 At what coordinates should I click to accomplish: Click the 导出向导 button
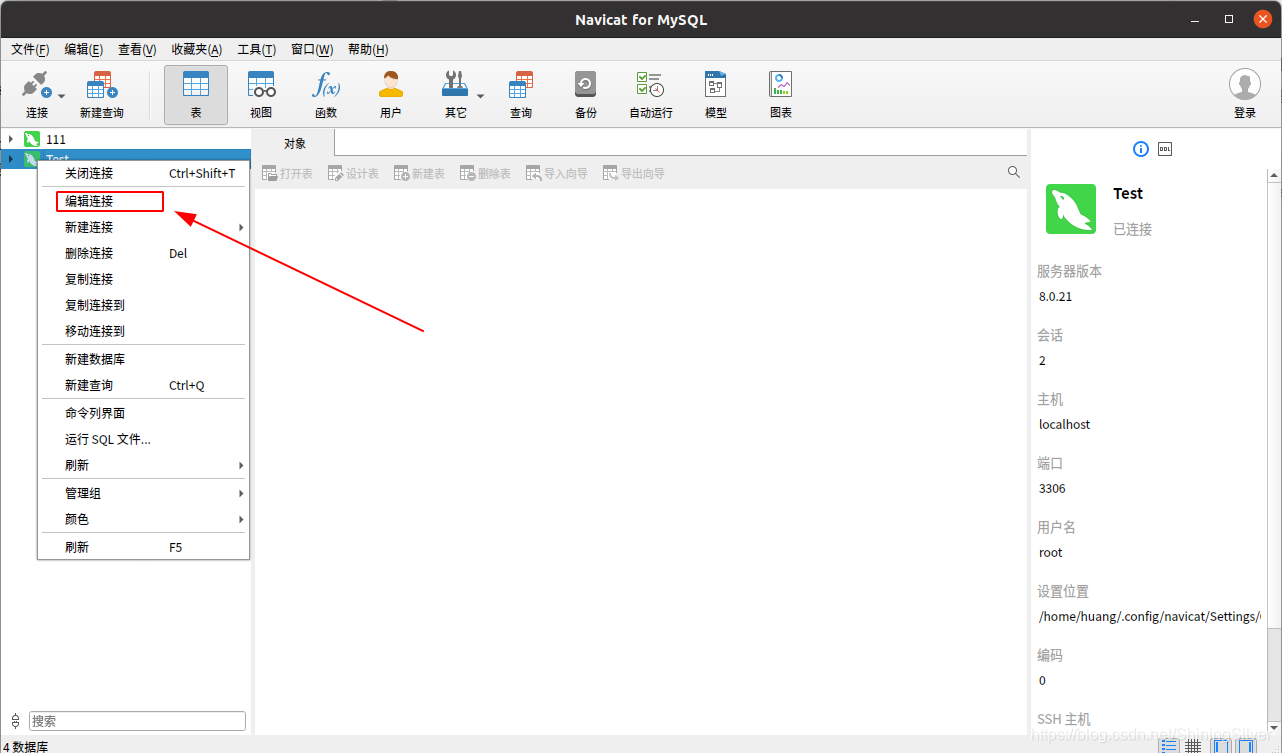coord(633,173)
